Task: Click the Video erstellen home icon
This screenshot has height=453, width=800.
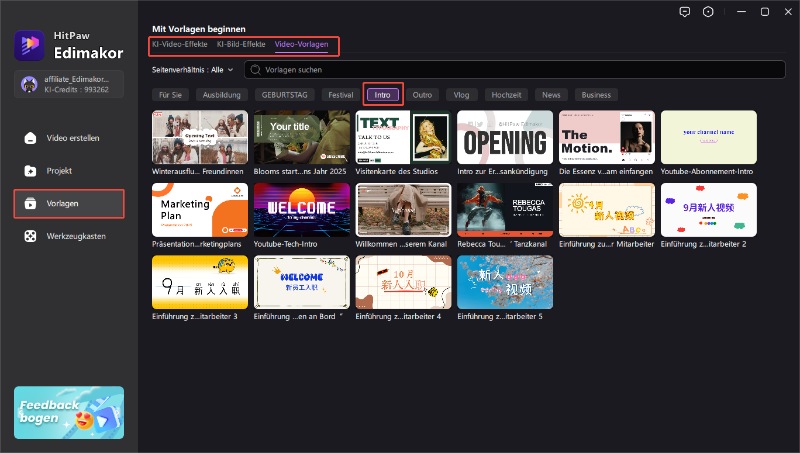Action: (31, 138)
